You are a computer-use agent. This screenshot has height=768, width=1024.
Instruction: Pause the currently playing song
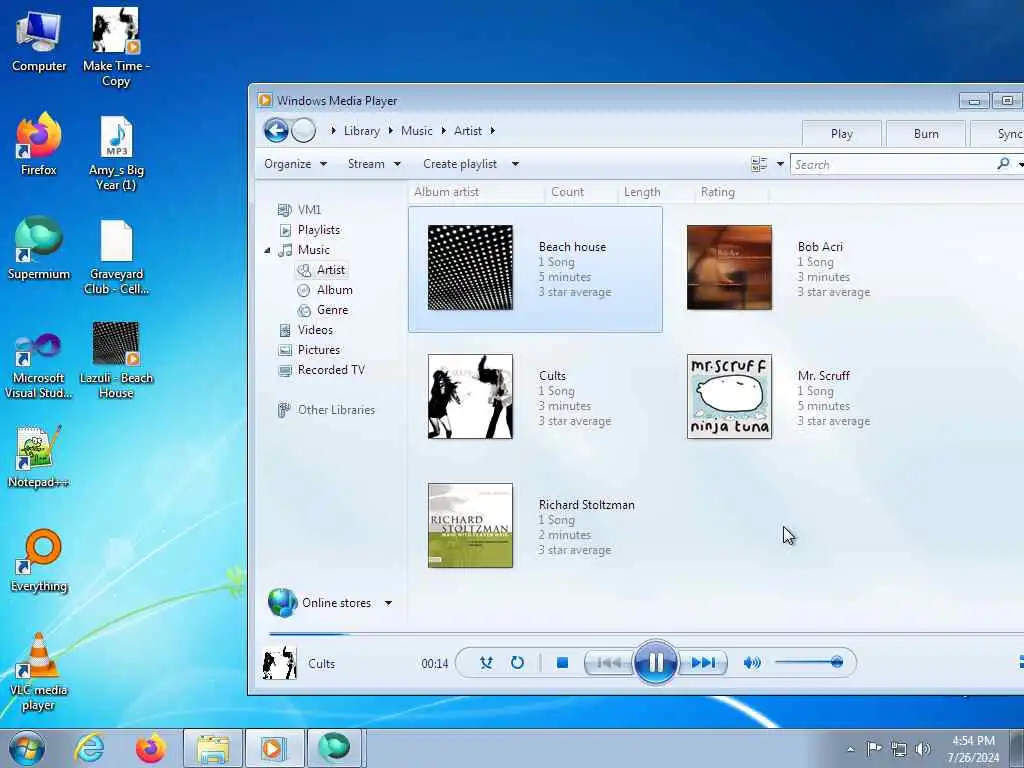[656, 663]
